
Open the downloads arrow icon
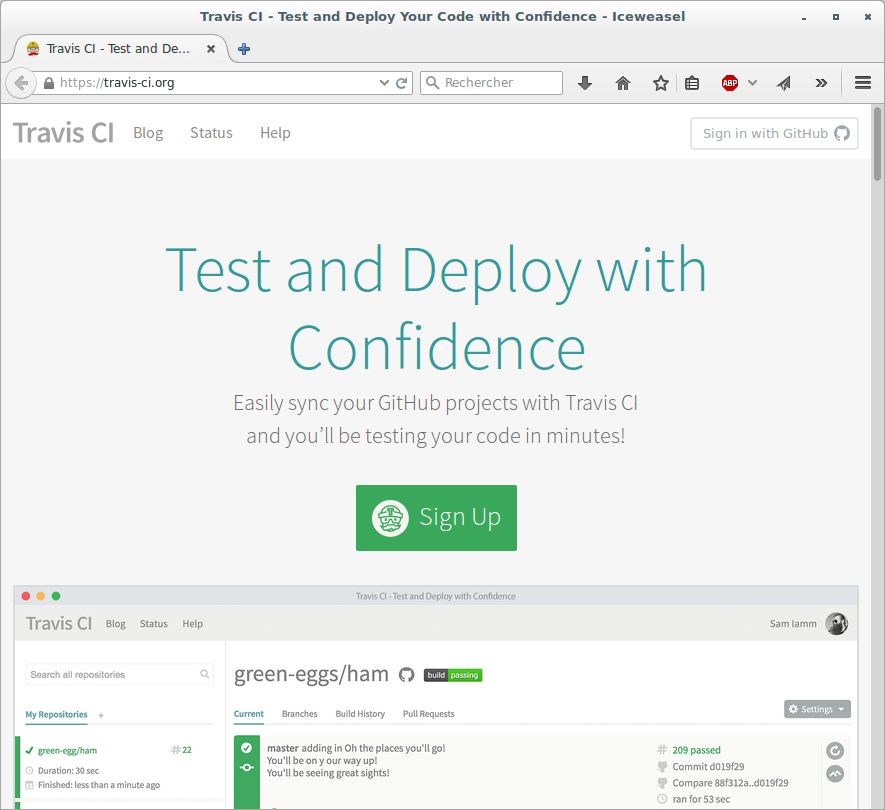(x=585, y=84)
